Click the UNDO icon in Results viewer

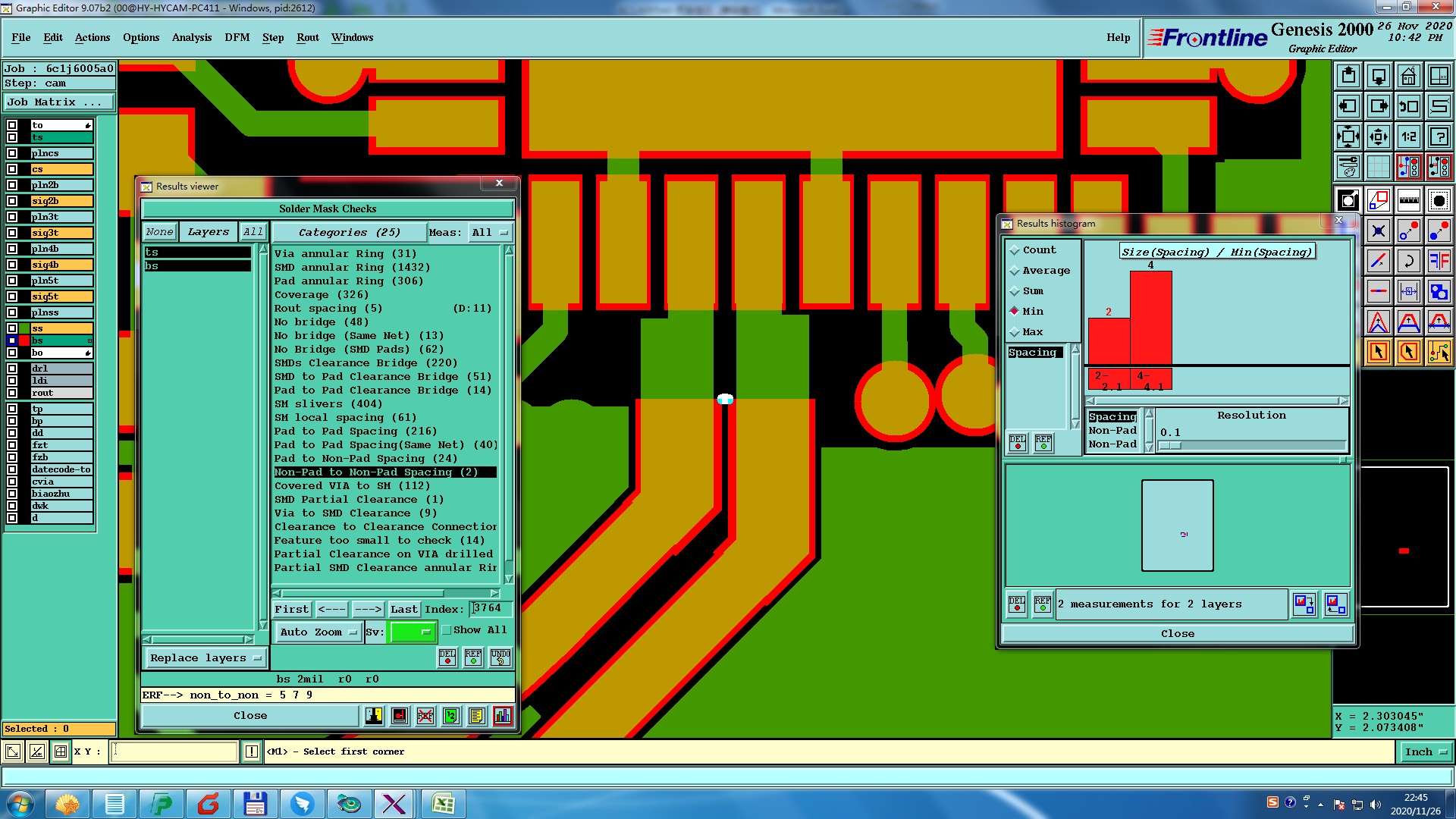coord(500,657)
